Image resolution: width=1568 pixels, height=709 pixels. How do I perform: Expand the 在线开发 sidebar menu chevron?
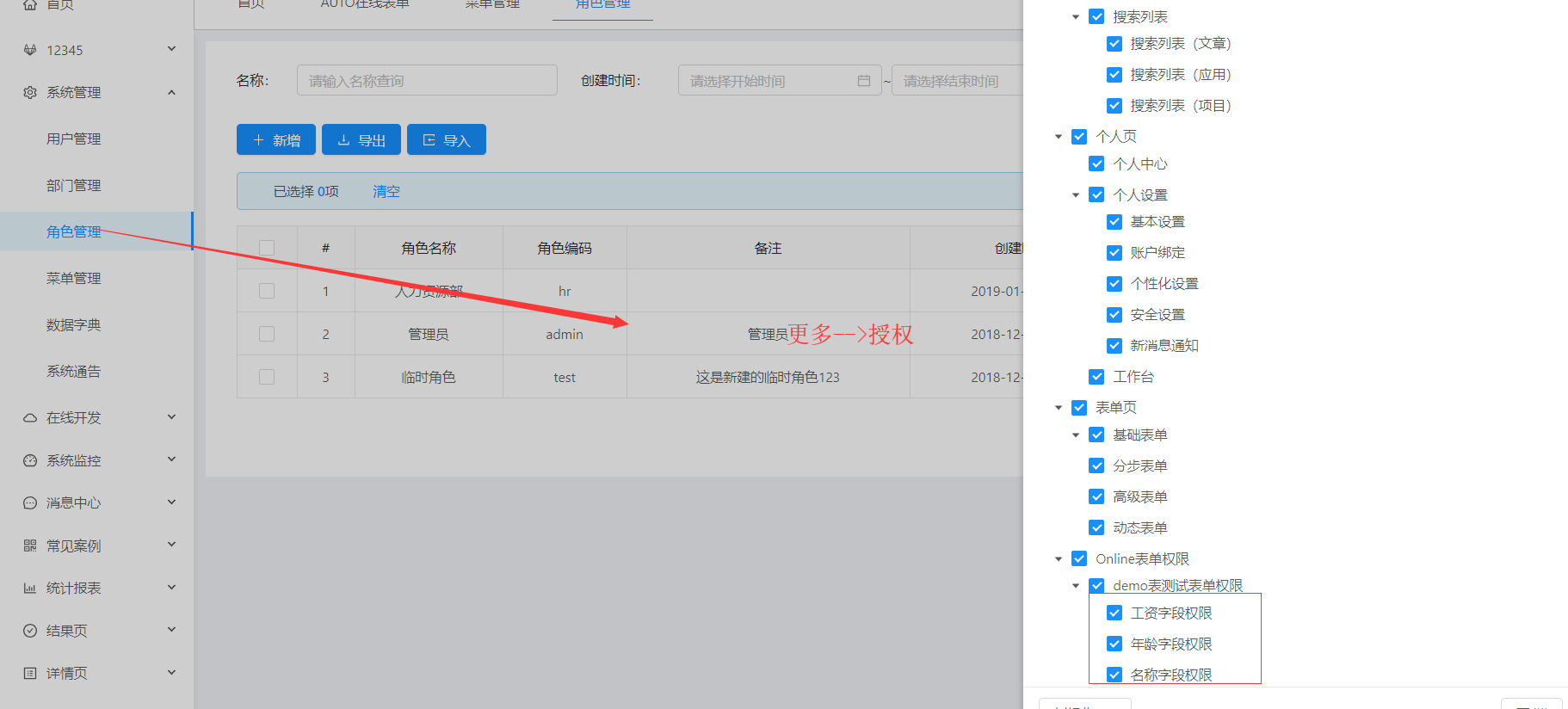[171, 417]
